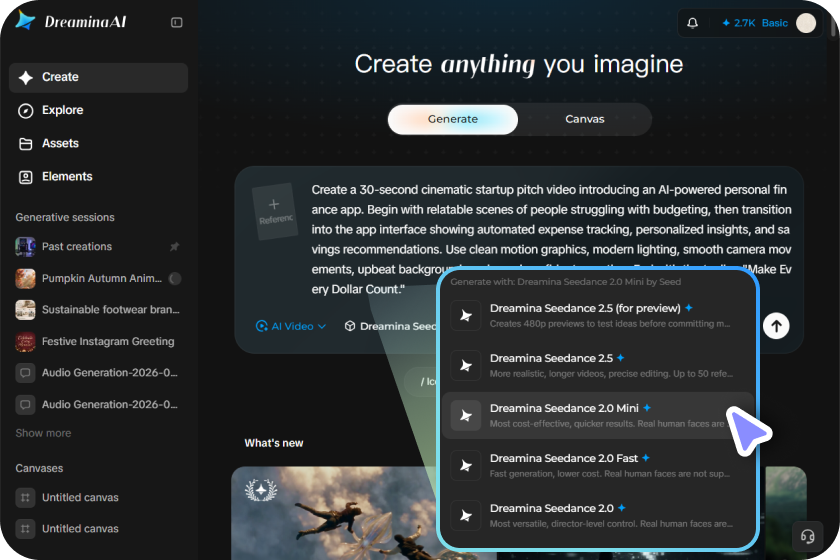Click the Seedance 2.5 preview model icon
840x560 pixels.
[466, 316]
